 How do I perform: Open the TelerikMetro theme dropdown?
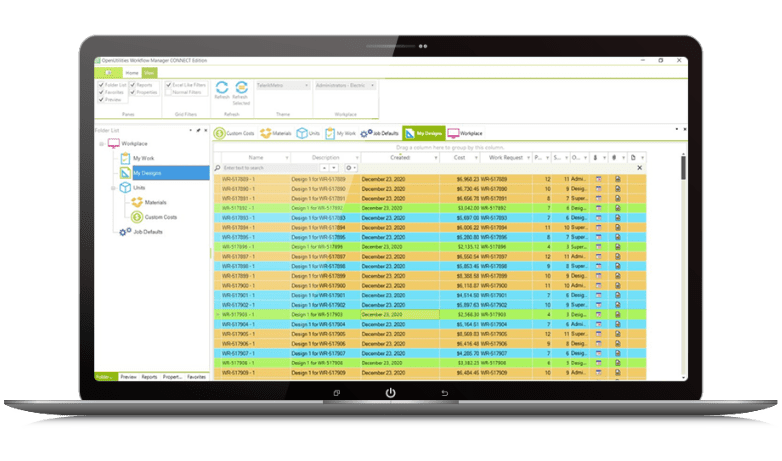(x=281, y=86)
